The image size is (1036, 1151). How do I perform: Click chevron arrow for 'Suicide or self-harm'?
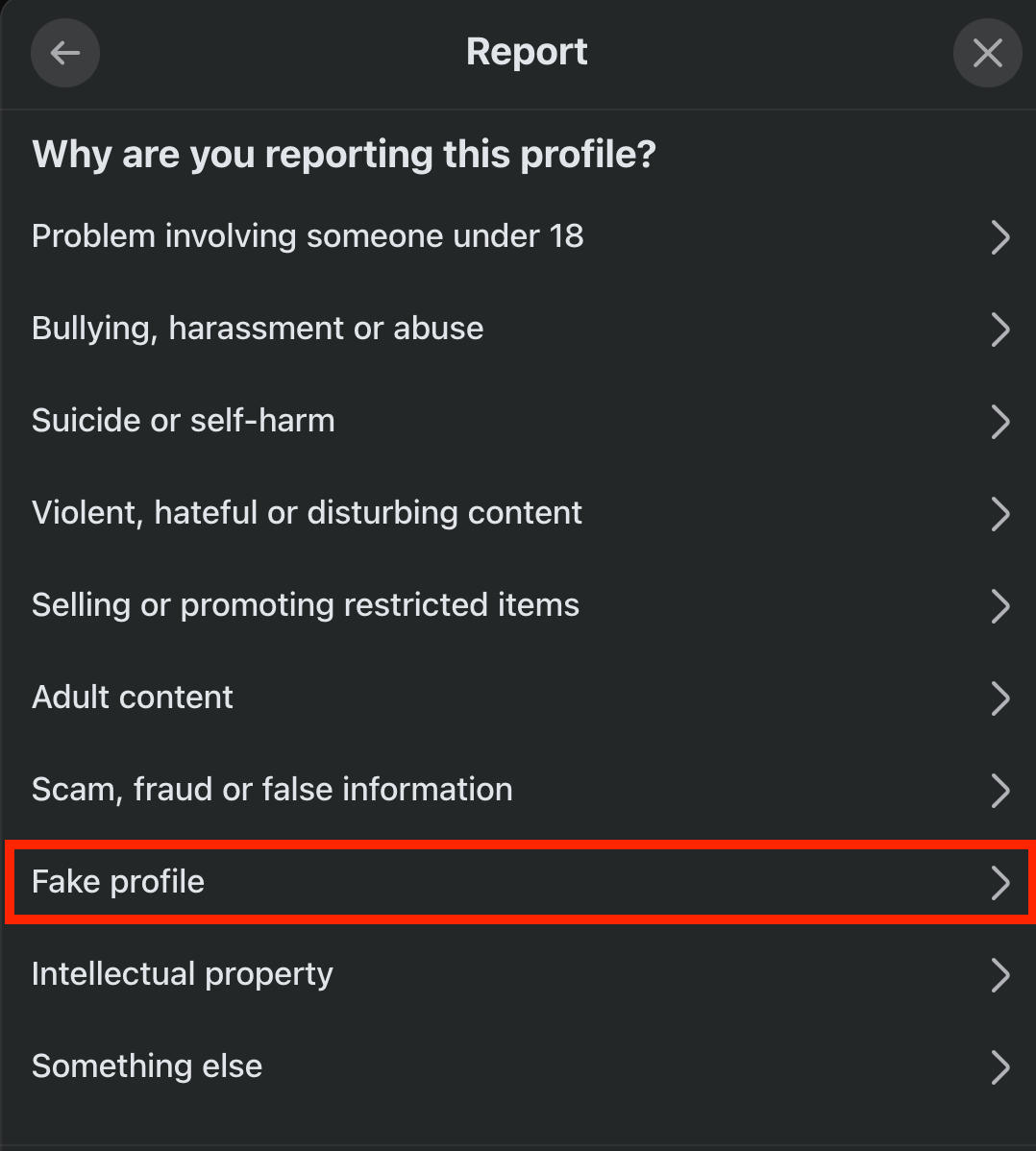pos(1000,422)
